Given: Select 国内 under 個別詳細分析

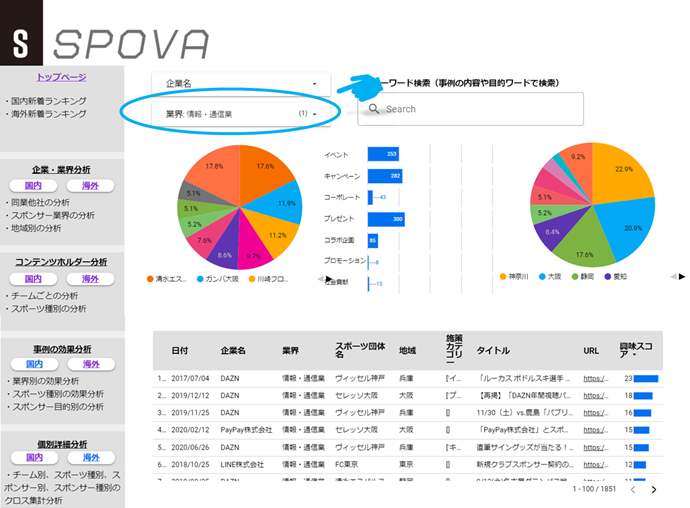Looking at the screenshot, I should pyautogui.click(x=34, y=457).
